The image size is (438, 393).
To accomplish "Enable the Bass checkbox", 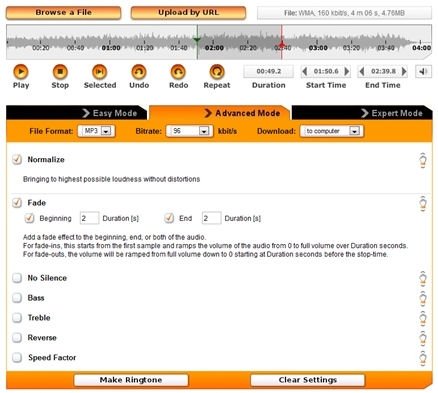I will (17, 298).
